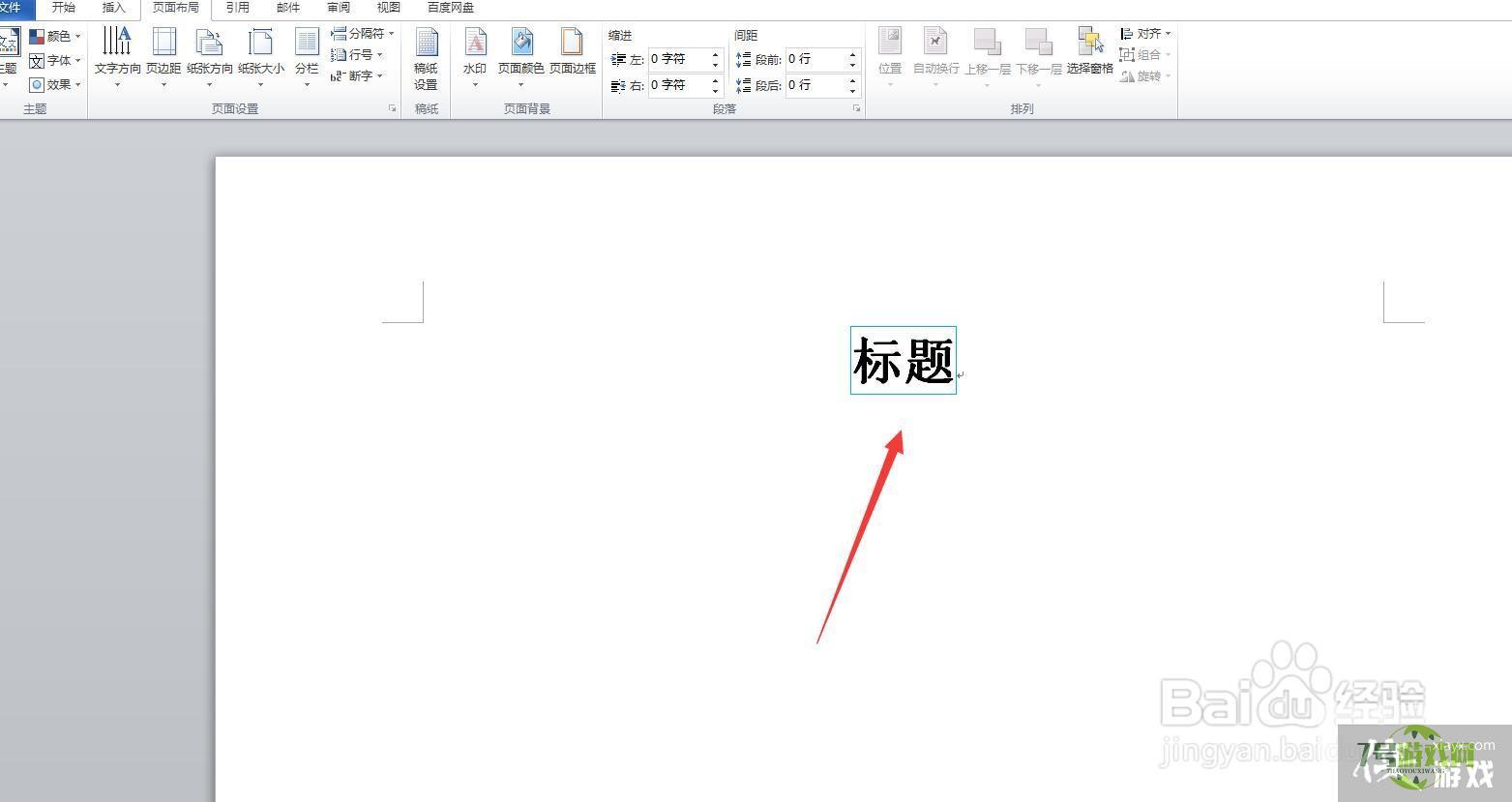Click the Position (位置) icon
This screenshot has height=802, width=1512.
(x=890, y=42)
